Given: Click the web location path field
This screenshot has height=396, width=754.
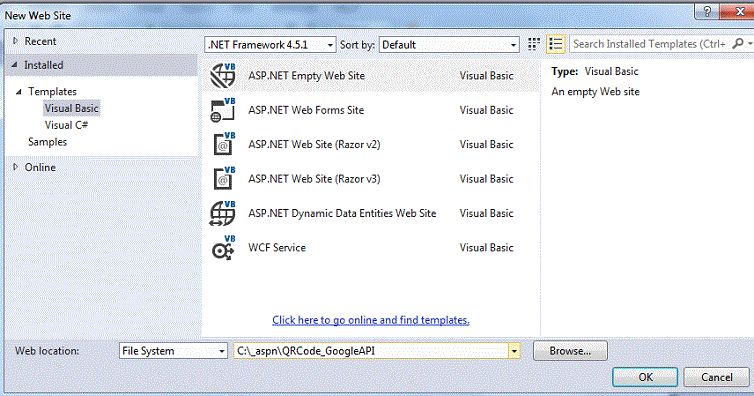Looking at the screenshot, I should pos(371,351).
